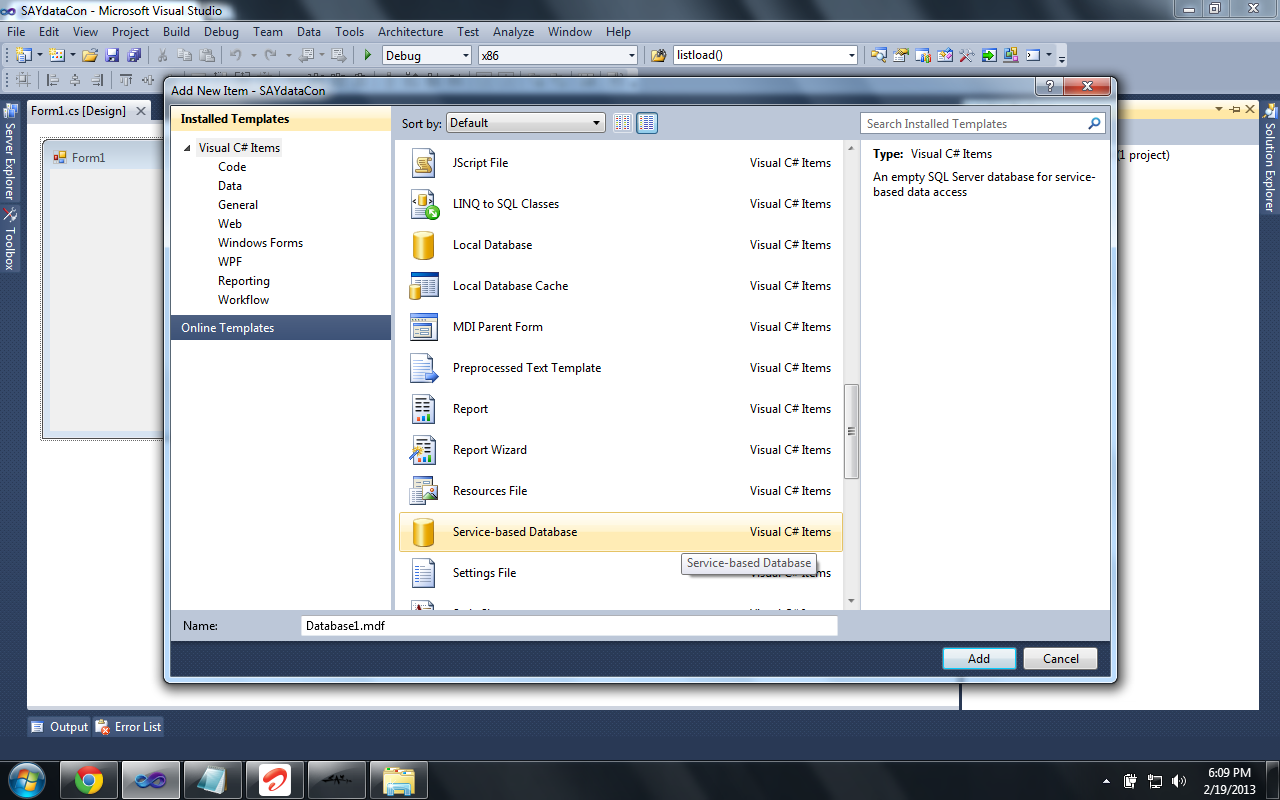The image size is (1280, 800).
Task: Launch Google Chrome from the taskbar
Action: pos(89,780)
